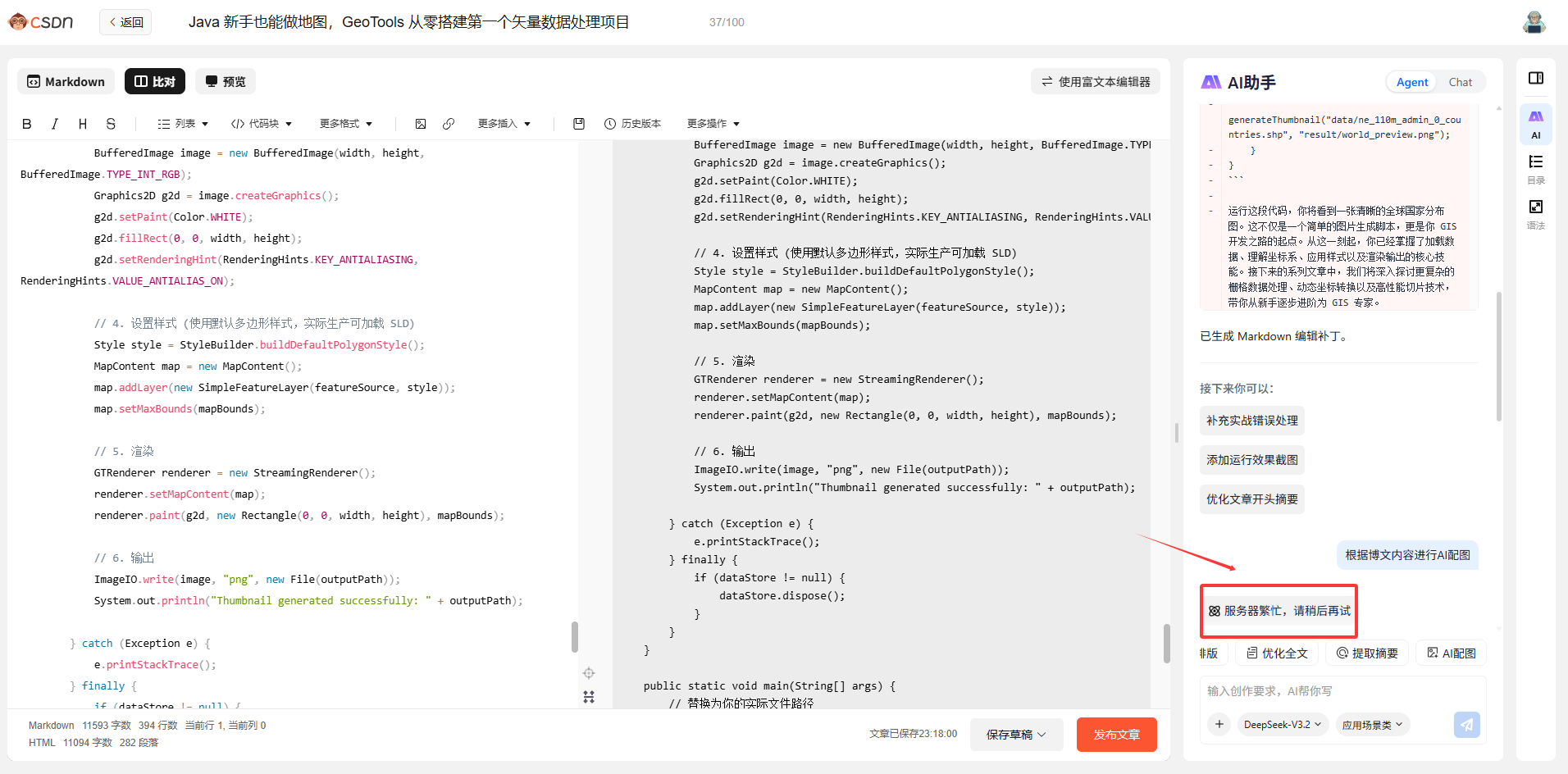Open the user avatar profile menu
1568x774 pixels.
tap(1534, 22)
